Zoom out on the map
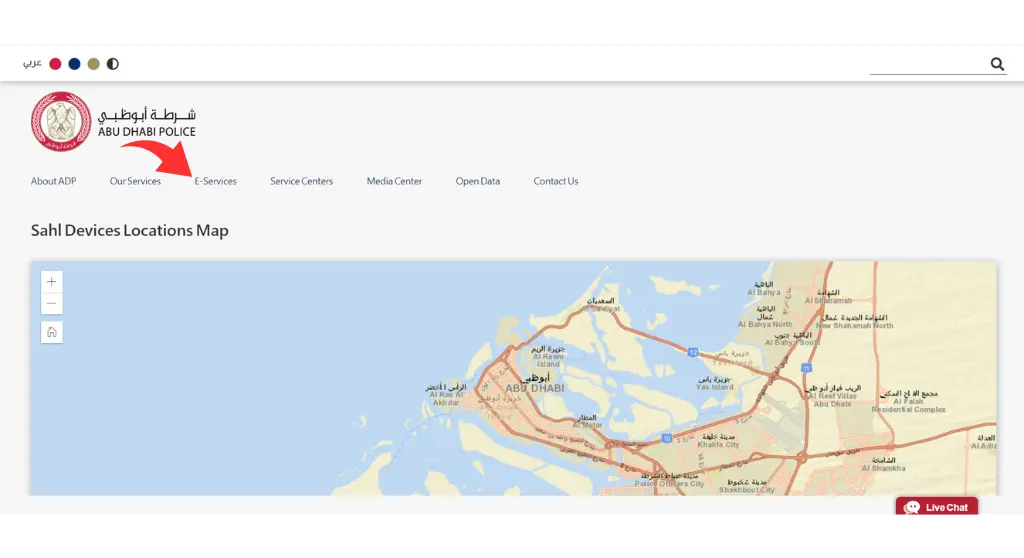Image resolution: width=1024 pixels, height=558 pixels. point(52,304)
